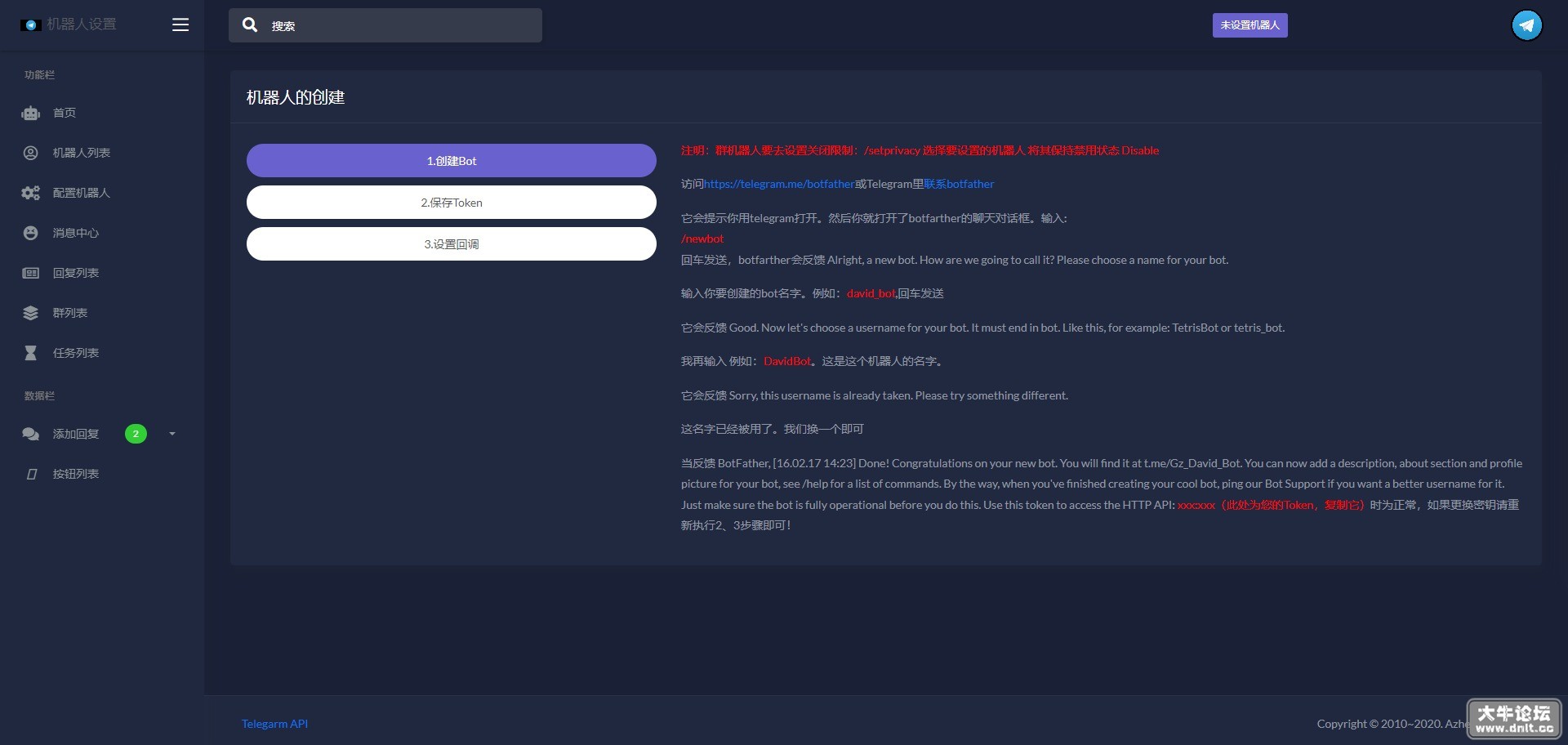Viewport: 1568px width, 745px height.
Task: Click the 未设置机器人 button
Action: point(1249,25)
